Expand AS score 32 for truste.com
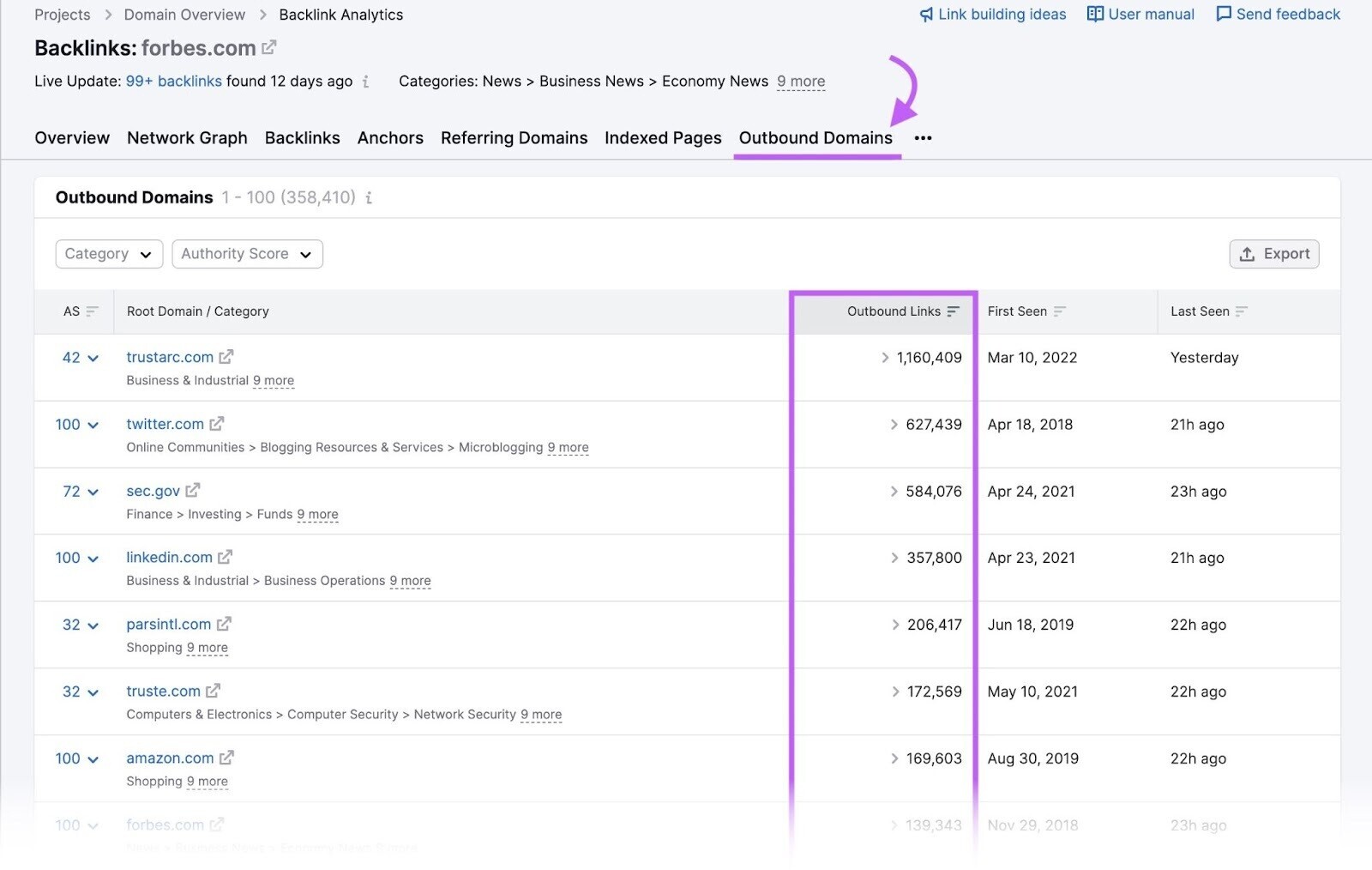The image size is (1372, 870). [x=81, y=692]
